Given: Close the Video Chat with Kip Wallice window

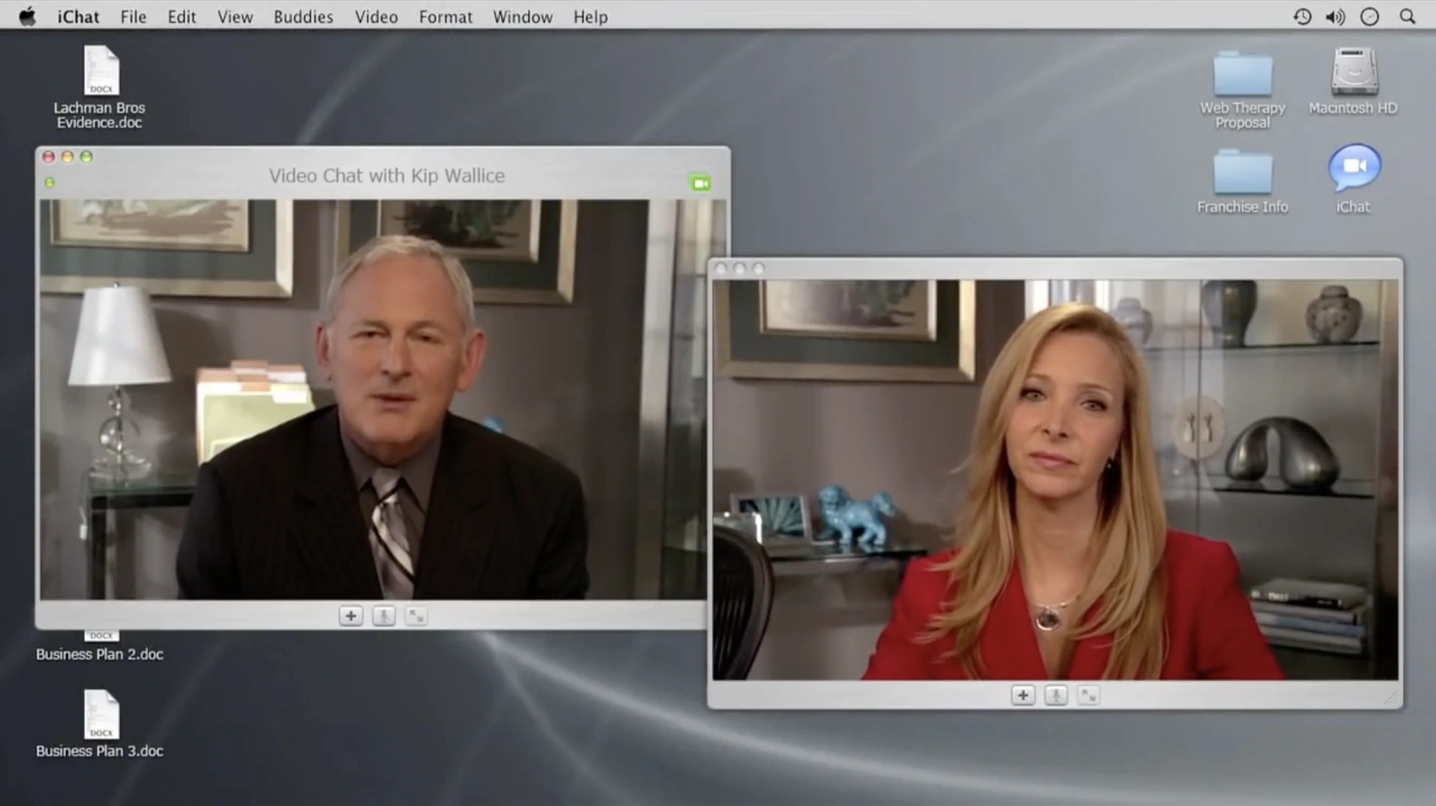Looking at the screenshot, I should pos(48,157).
